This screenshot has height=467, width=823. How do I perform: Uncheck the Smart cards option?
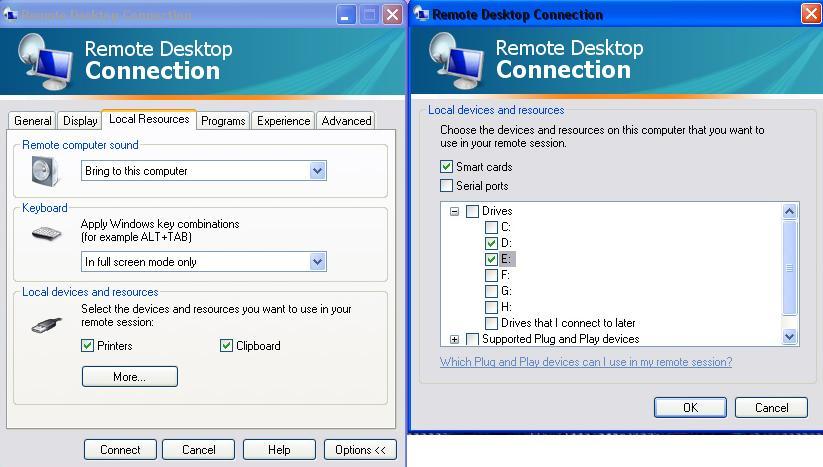(447, 167)
